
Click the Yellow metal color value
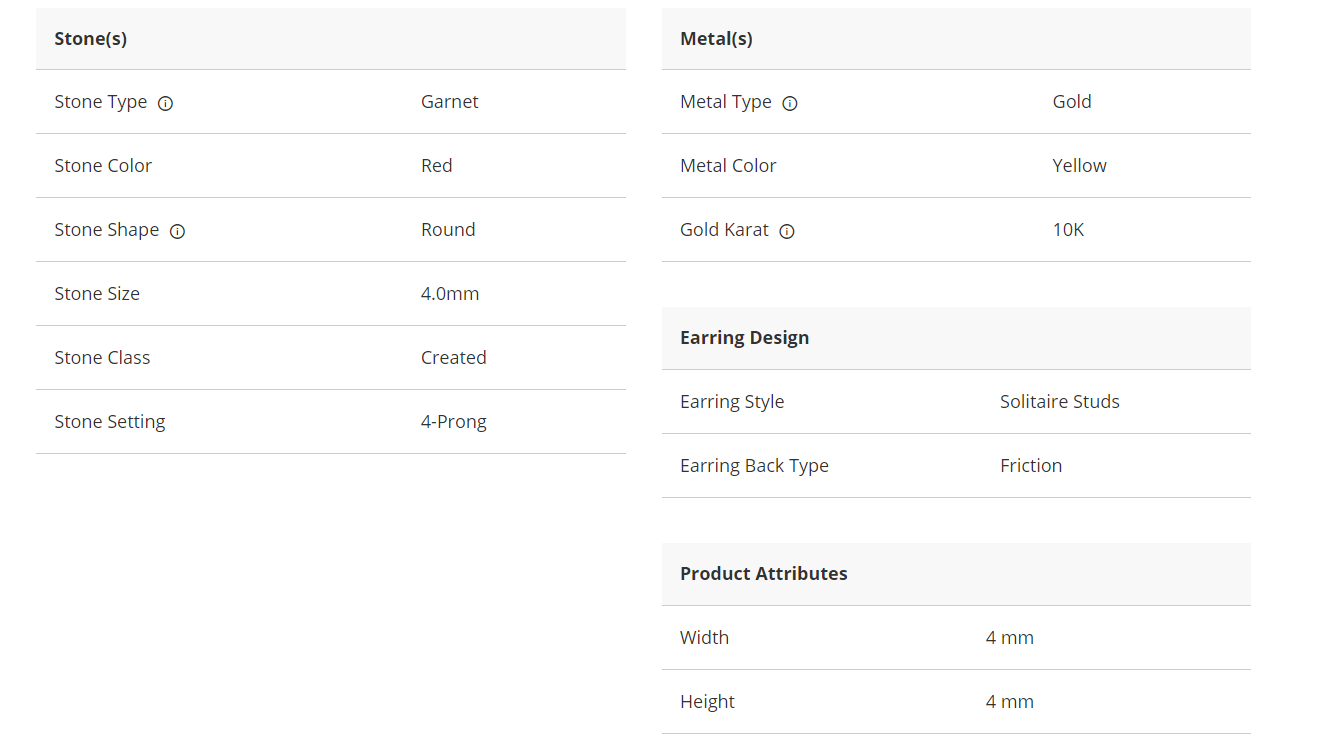pyautogui.click(x=1079, y=166)
